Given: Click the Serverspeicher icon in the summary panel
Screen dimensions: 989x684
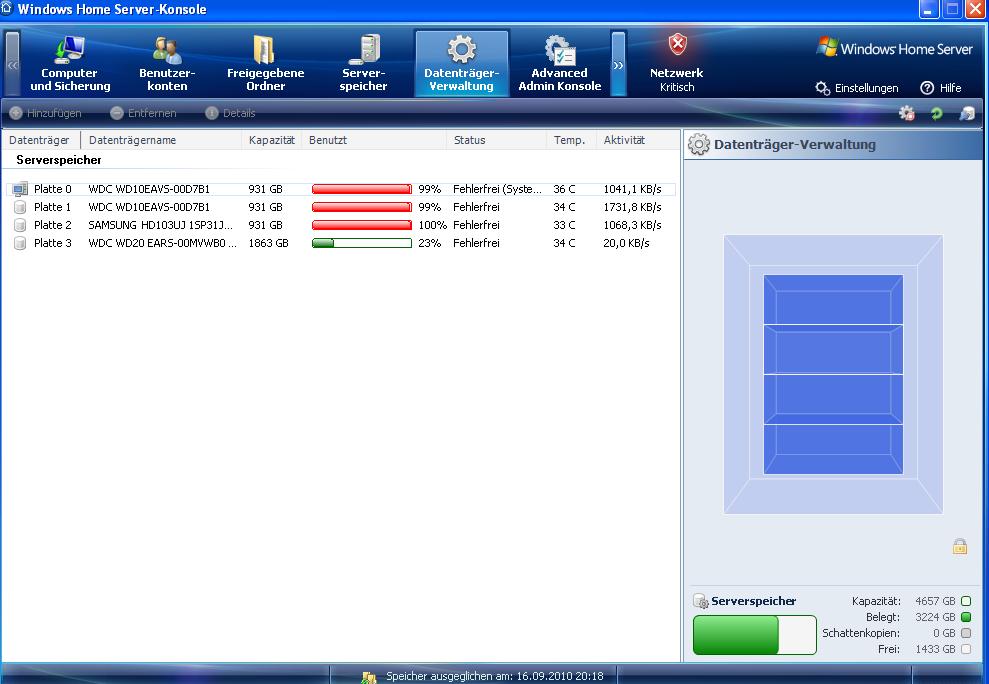Looking at the screenshot, I should pos(700,601).
